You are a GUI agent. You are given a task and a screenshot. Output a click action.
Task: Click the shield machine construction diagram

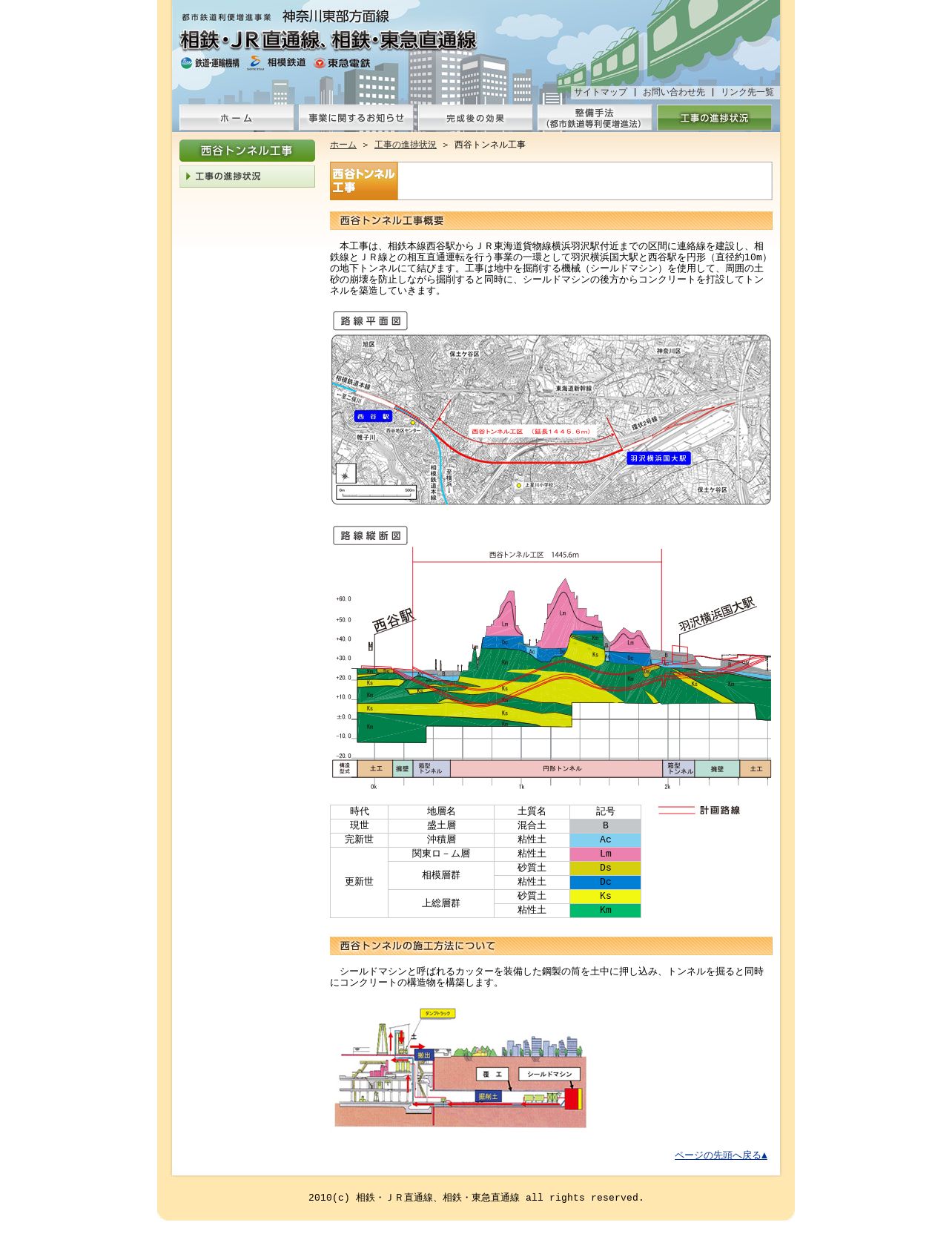(x=460, y=1068)
